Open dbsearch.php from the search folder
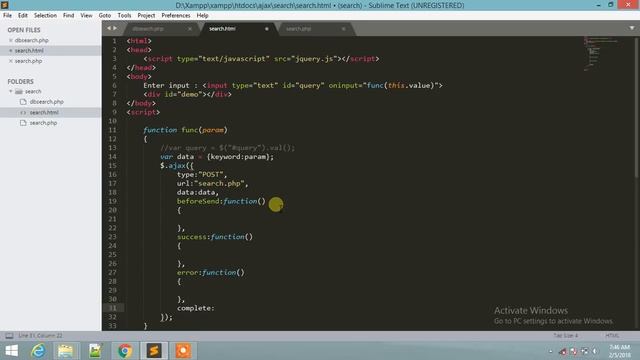 coord(47,102)
